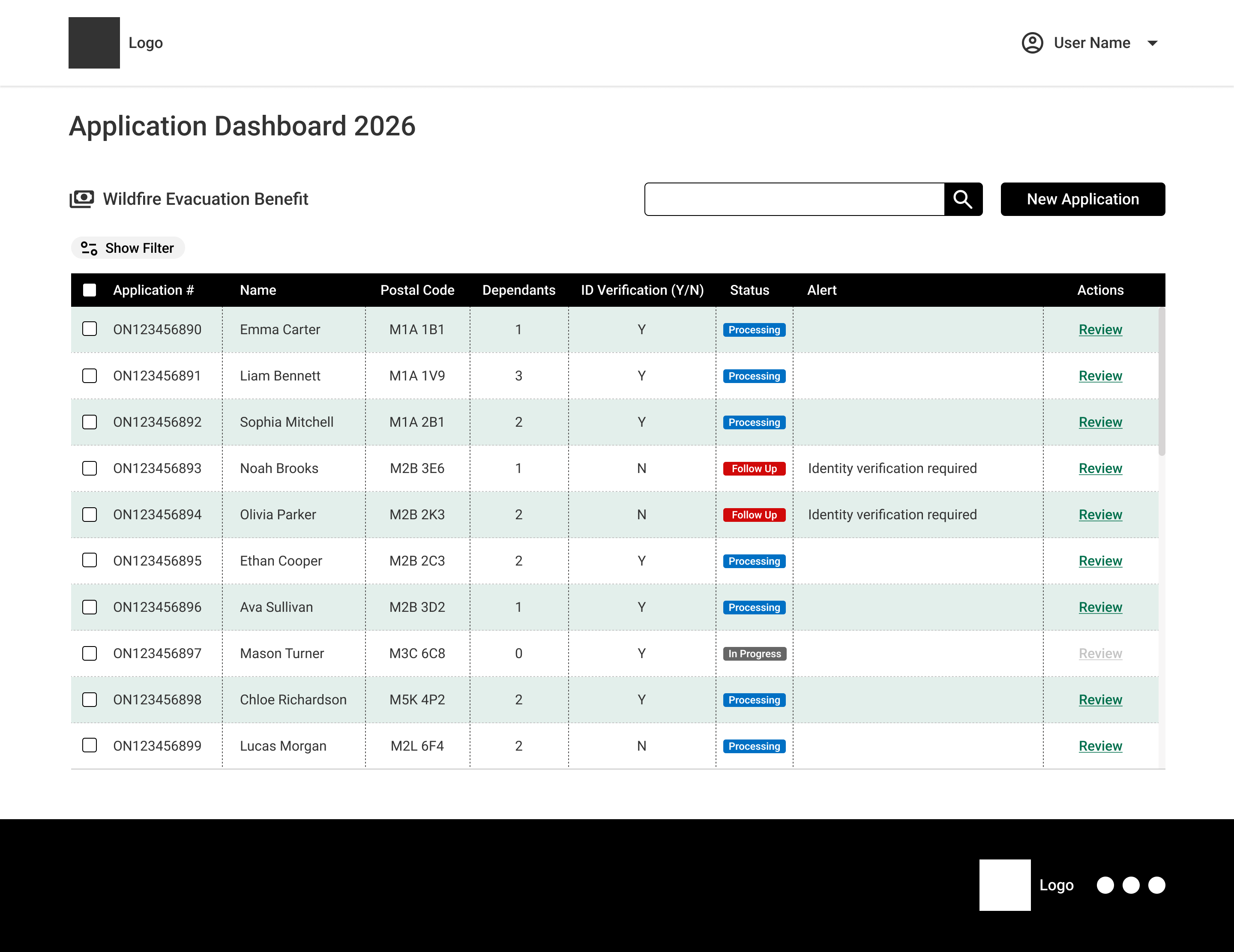Click the Follow Up badge for Noah Brooks

pos(754,468)
